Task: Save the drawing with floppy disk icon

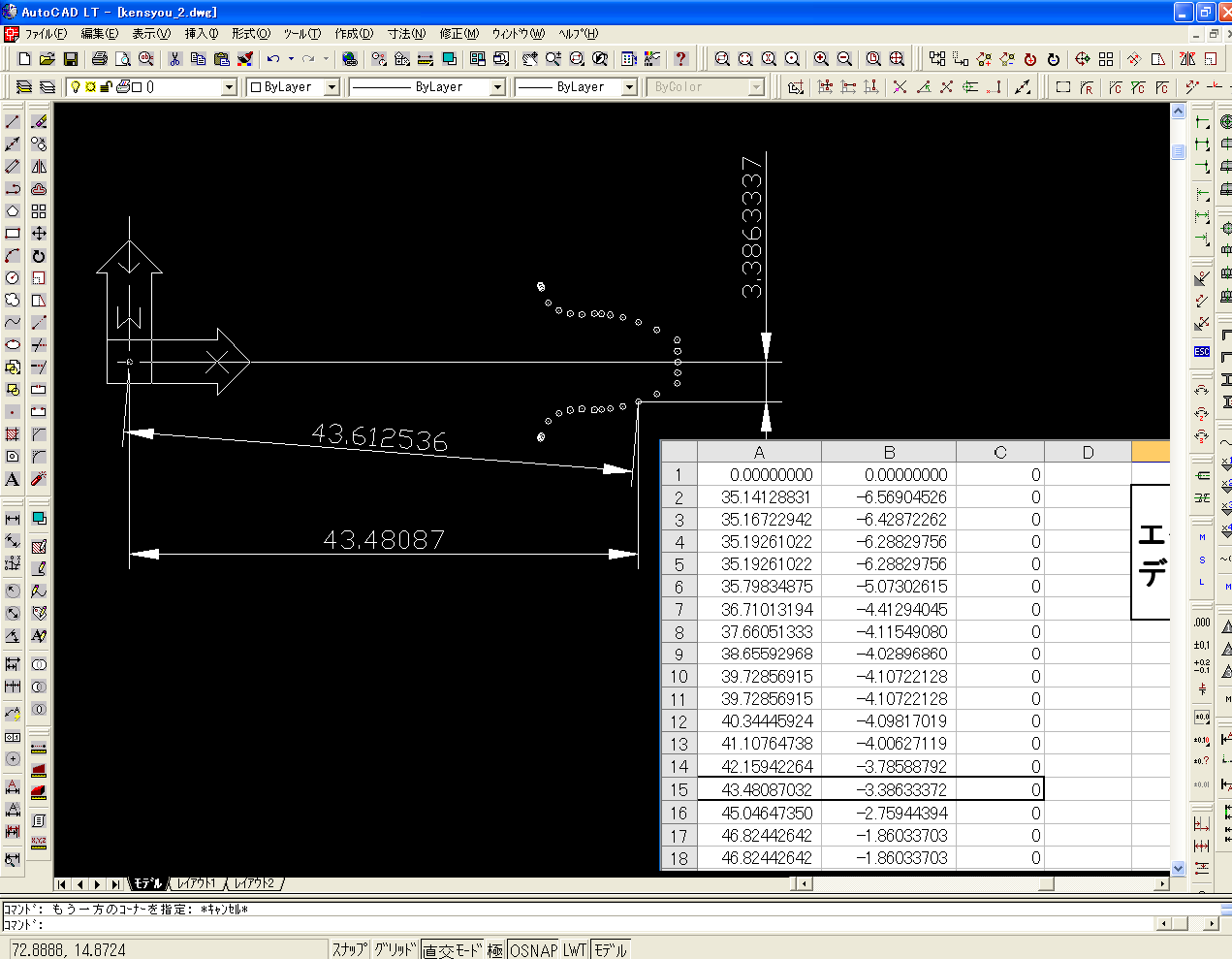Action: point(70,59)
